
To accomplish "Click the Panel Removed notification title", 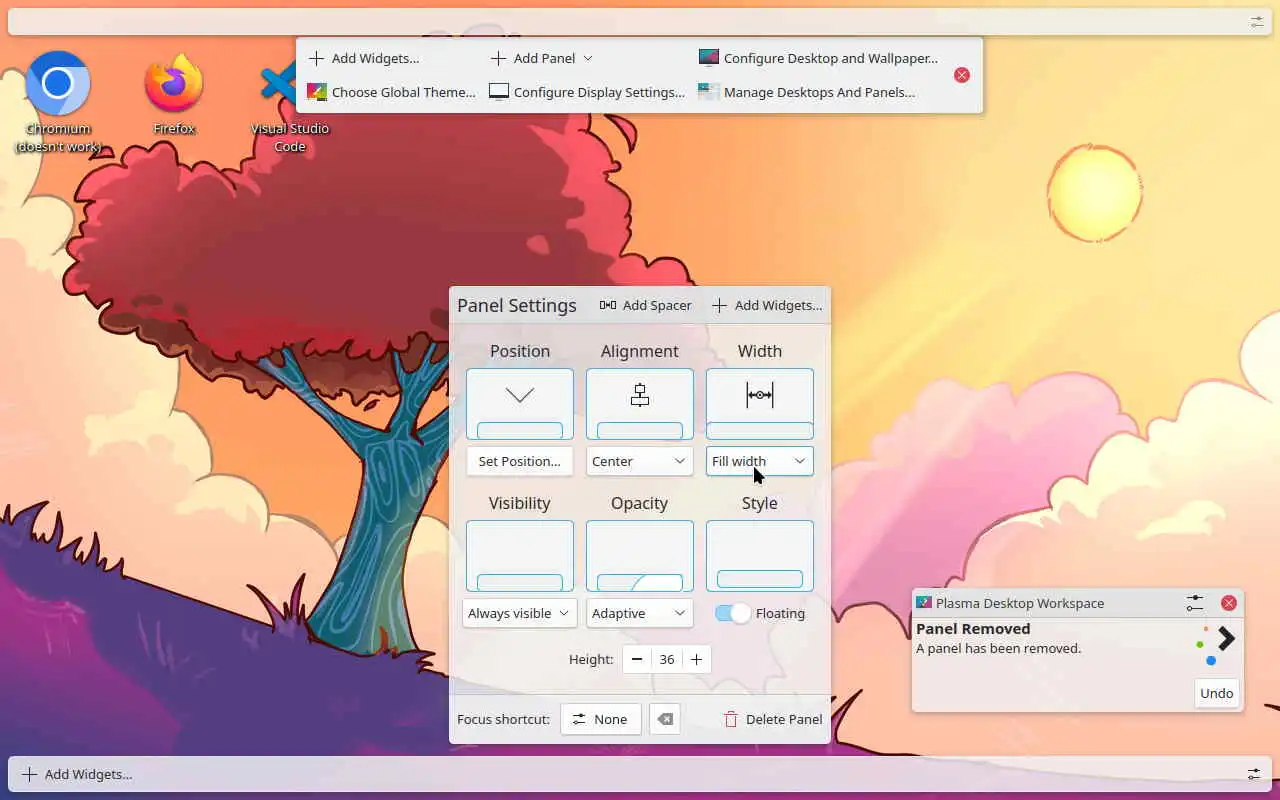I will pos(973,629).
